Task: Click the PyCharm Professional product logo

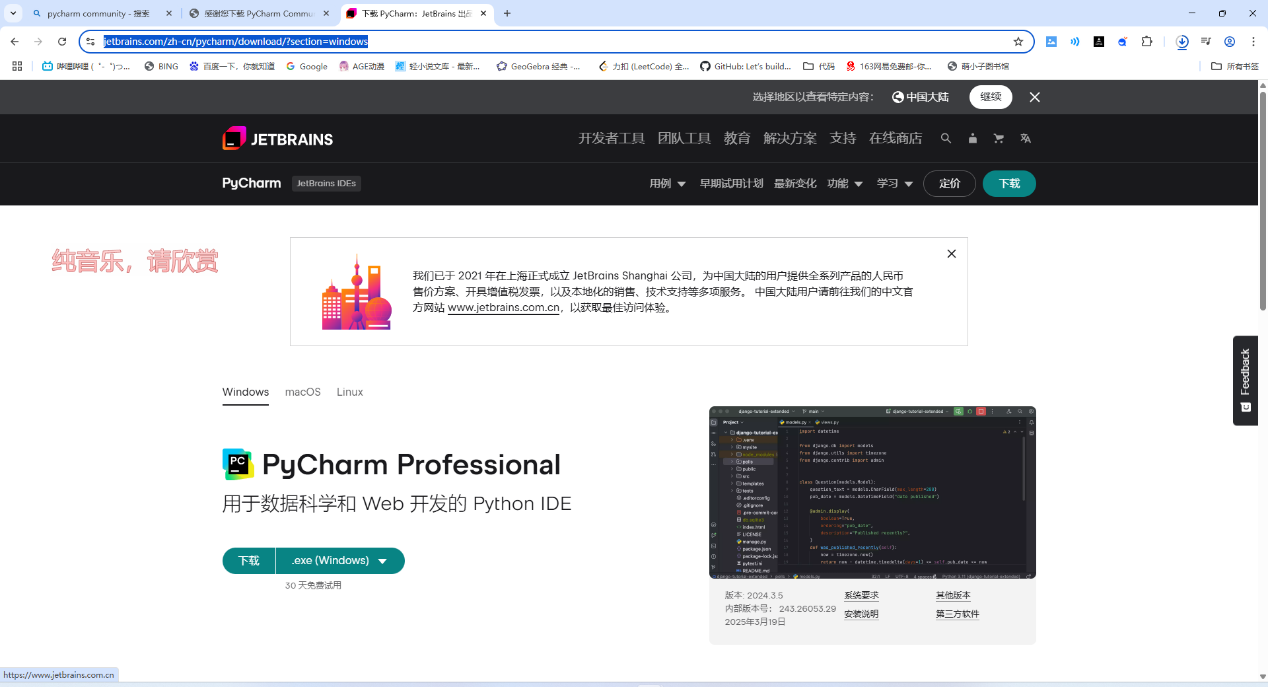Action: click(x=238, y=464)
